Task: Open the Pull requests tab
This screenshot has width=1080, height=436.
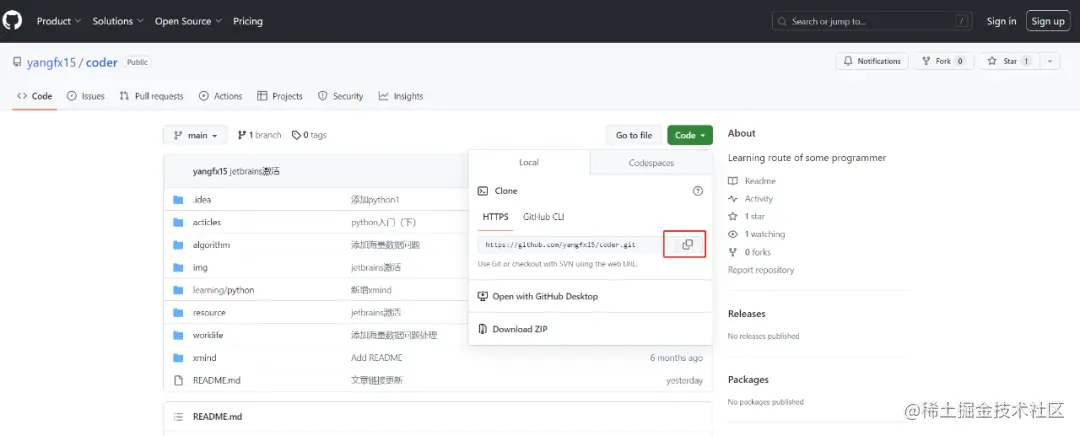Action: pyautogui.click(x=152, y=96)
